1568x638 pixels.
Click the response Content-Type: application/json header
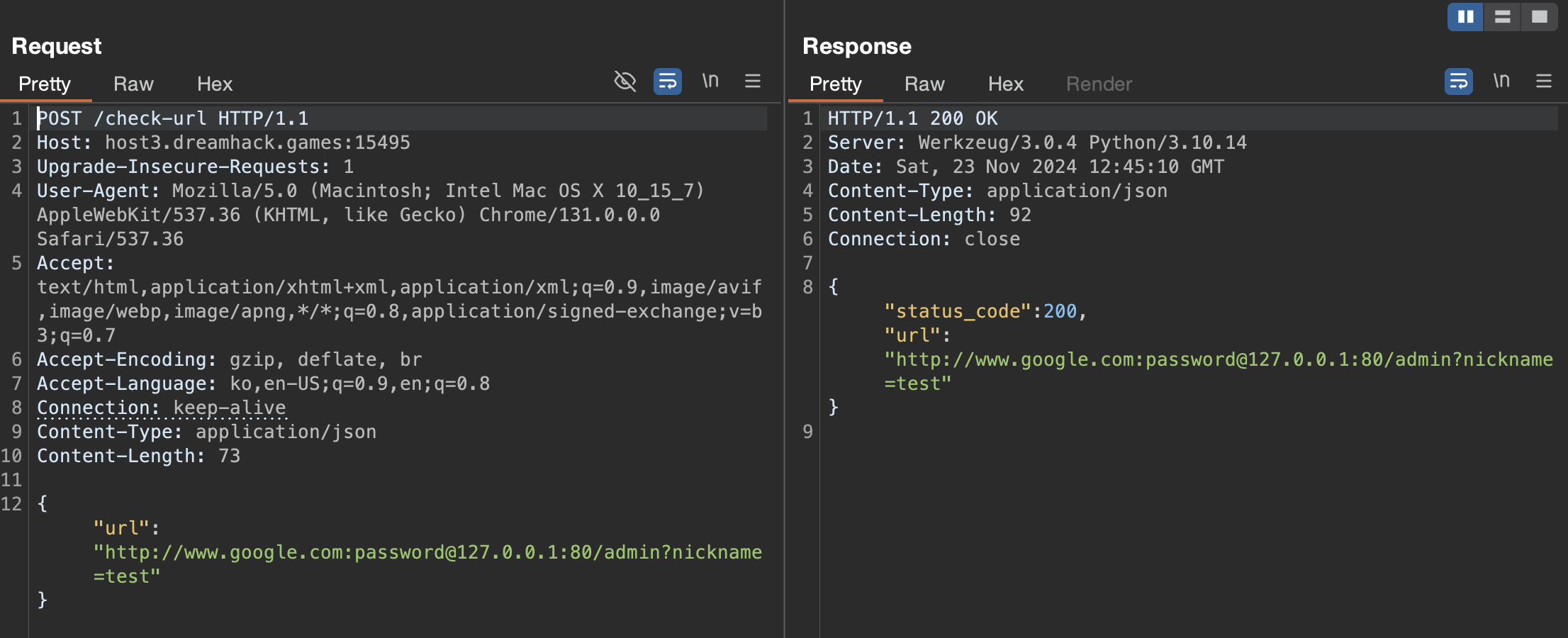tap(997, 191)
